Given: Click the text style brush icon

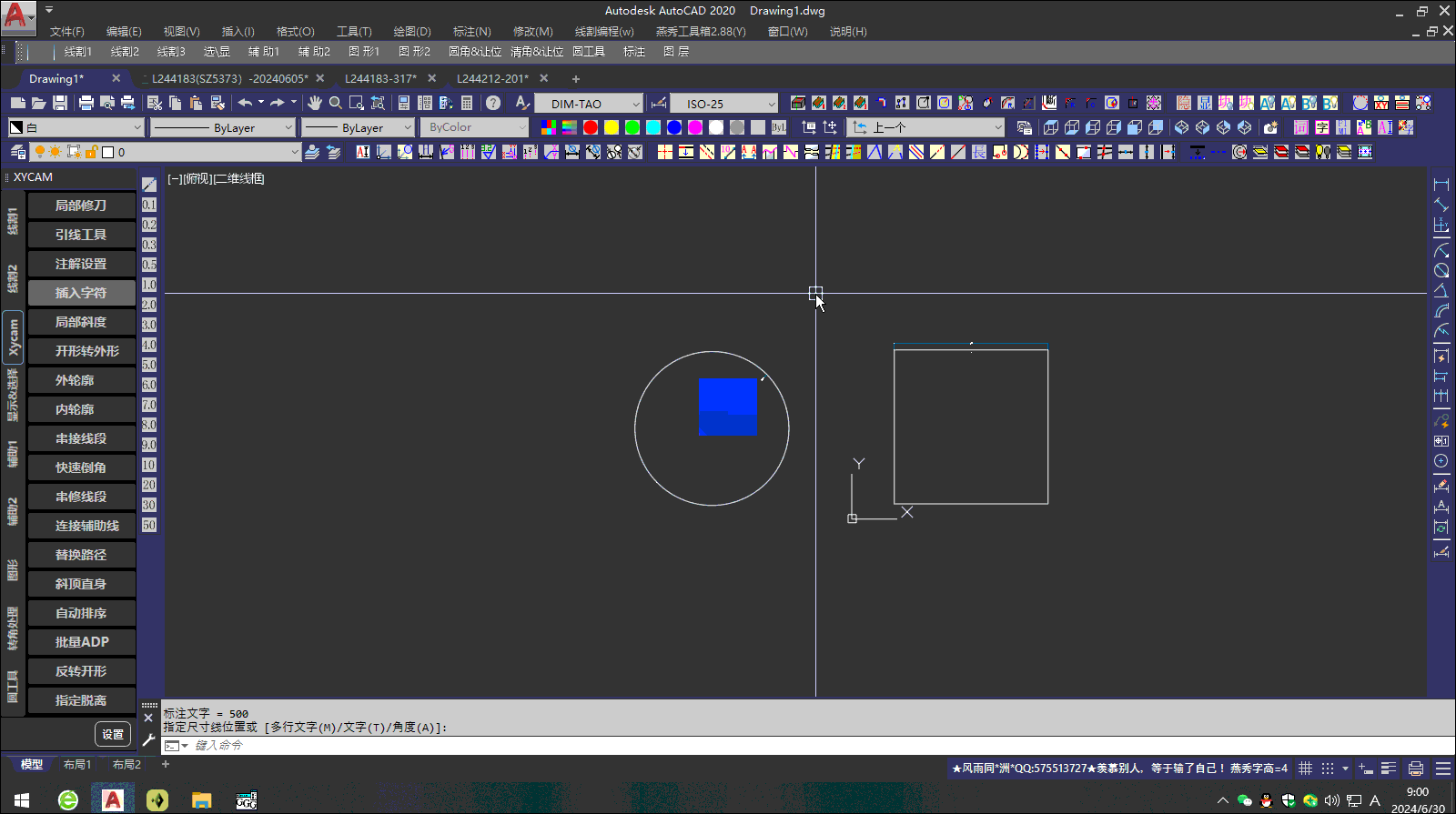Looking at the screenshot, I should coord(521,103).
